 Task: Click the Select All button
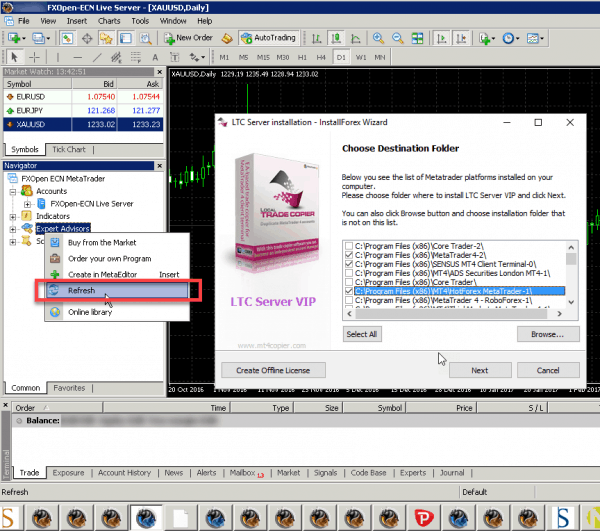(x=362, y=334)
